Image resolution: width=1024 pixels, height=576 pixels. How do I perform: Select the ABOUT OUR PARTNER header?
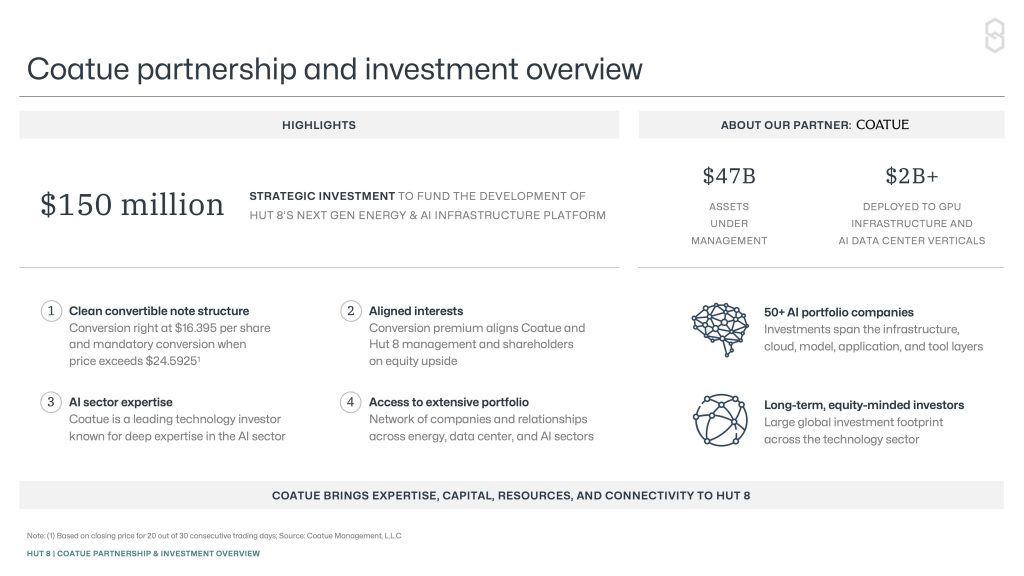point(785,125)
